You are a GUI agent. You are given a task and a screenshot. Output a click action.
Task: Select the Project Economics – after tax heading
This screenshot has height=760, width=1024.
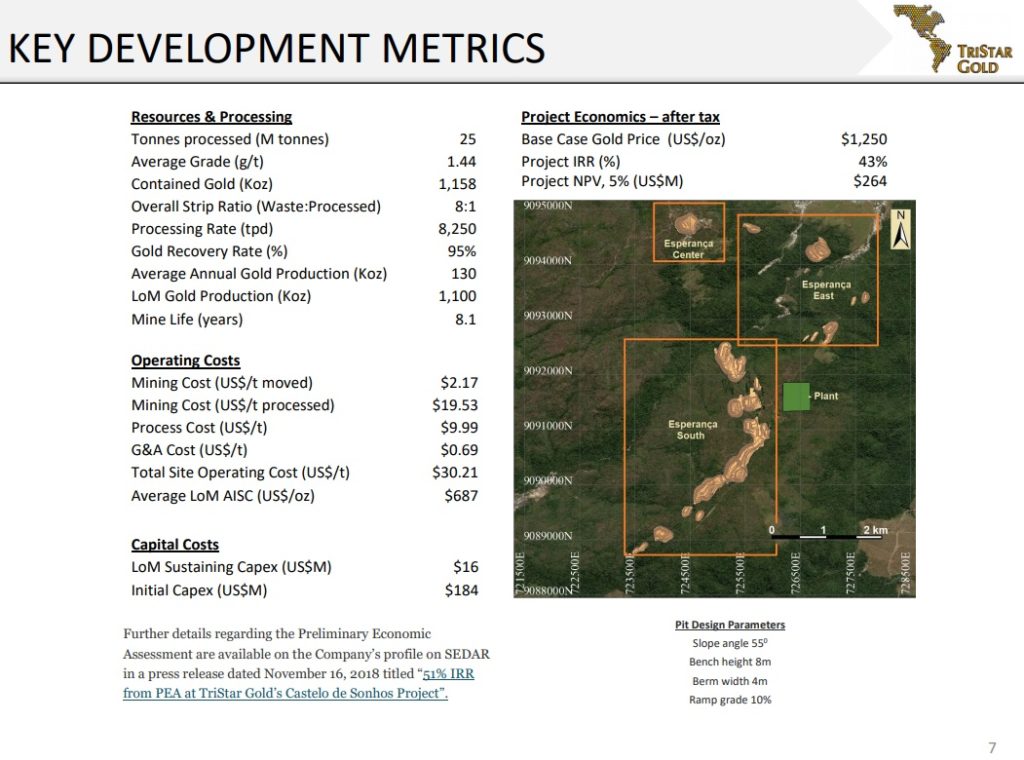click(x=620, y=117)
